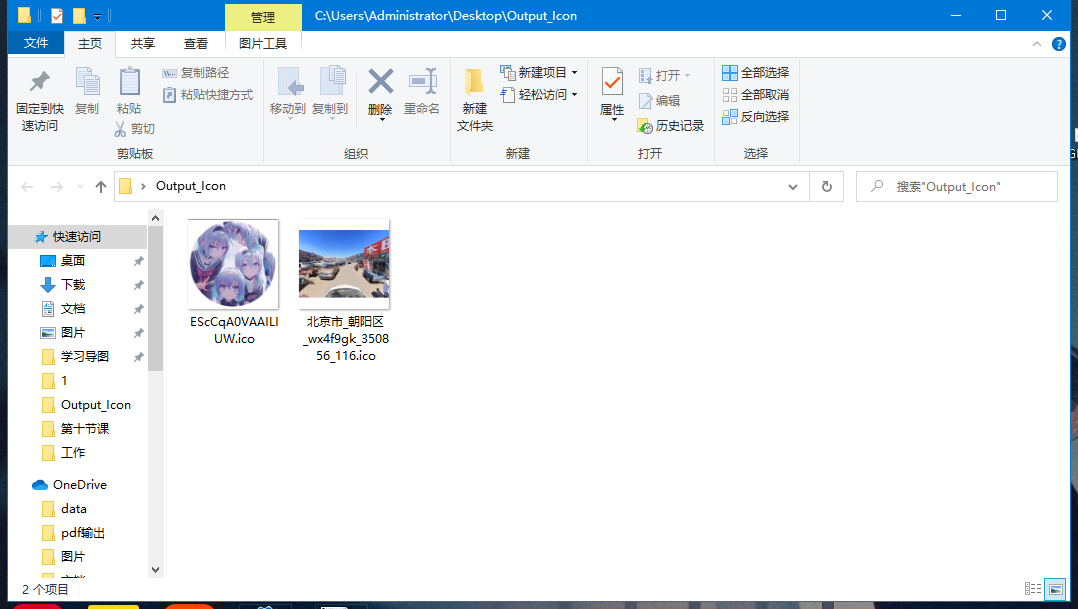Pin folder to Quick Access (固定到快速访问)
1078x609 pixels.
[x=40, y=100]
